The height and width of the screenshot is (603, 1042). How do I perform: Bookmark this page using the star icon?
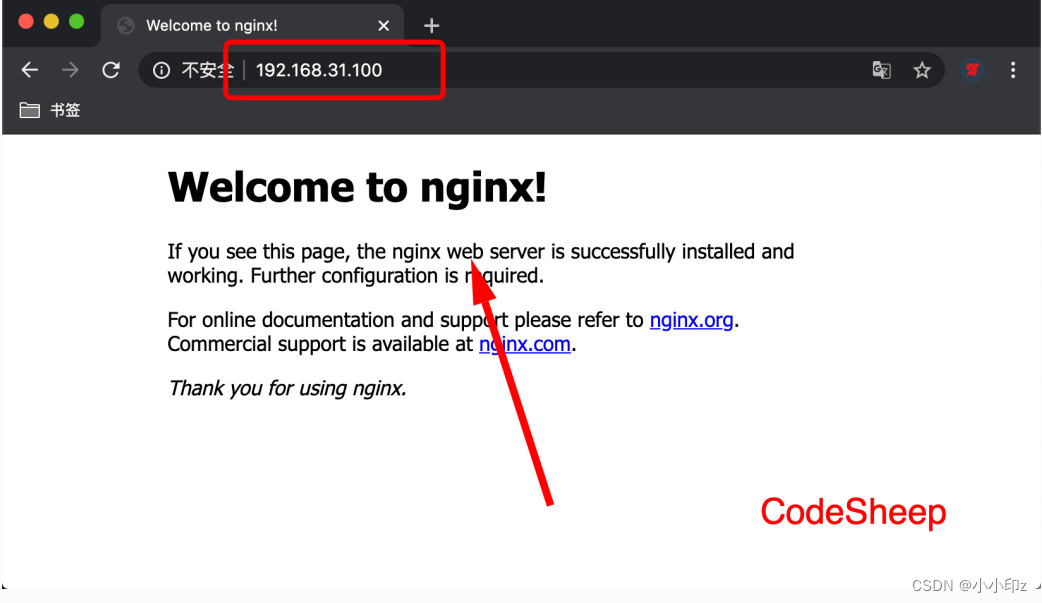[x=922, y=70]
